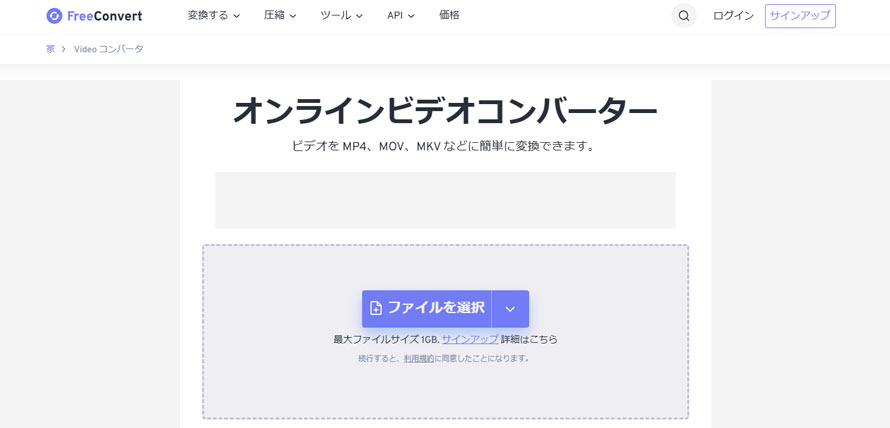
Task: Click the オンラインビデオコンバーター heading
Action: (445, 110)
